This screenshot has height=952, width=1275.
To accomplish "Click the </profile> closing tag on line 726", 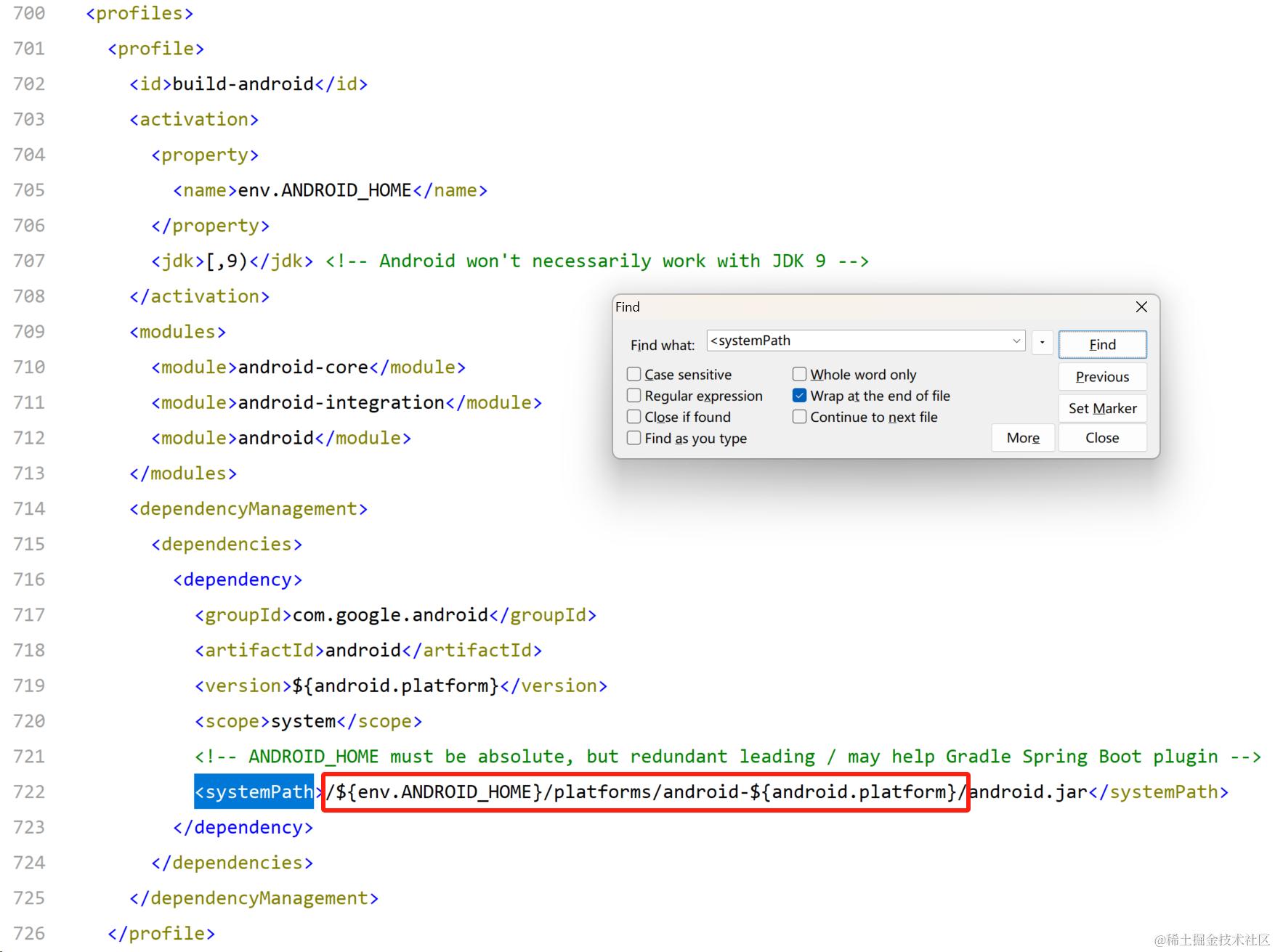I will 161,933.
